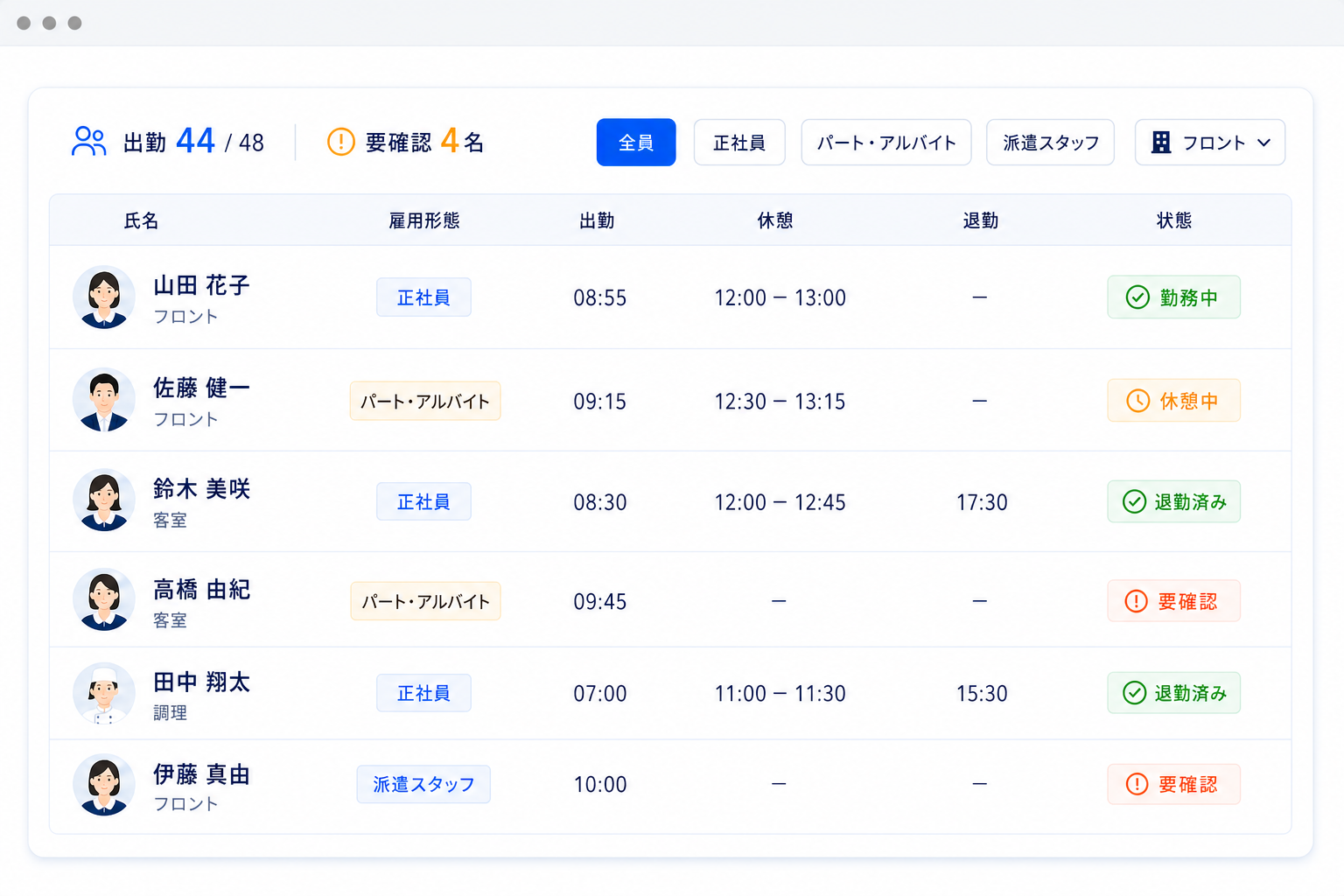Image resolution: width=1344 pixels, height=896 pixels.
Task: Click 鈴木 美咲's 正社員 tag
Action: coord(423,501)
